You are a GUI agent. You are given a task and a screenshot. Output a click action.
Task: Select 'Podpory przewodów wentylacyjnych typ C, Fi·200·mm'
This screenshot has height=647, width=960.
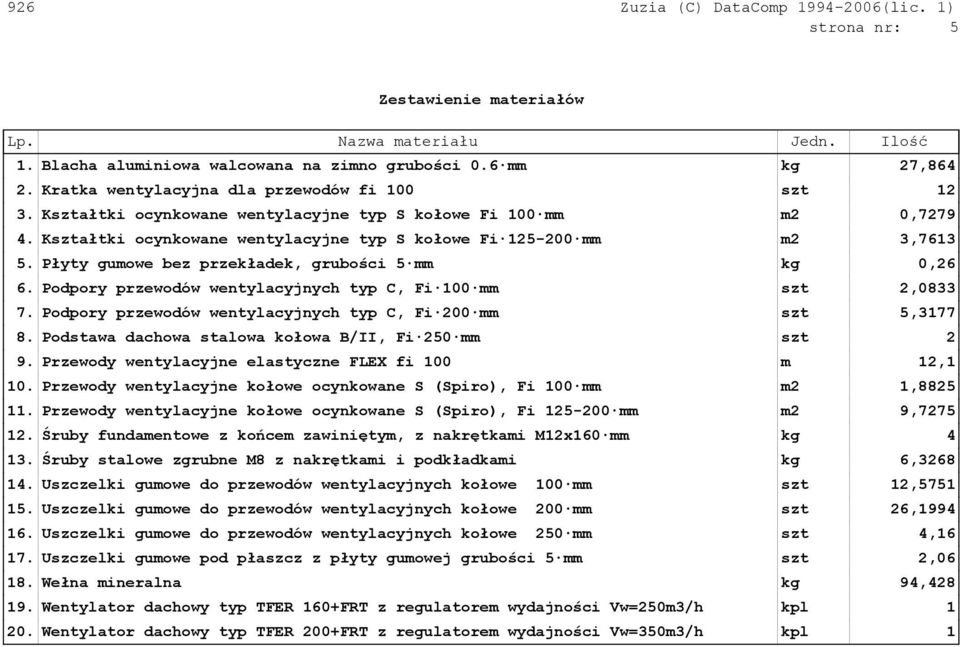click(270, 313)
